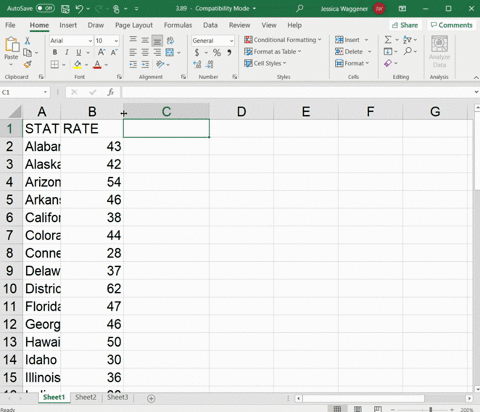Toggle Italic formatting
This screenshot has height=412, width=480.
pyautogui.click(x=67, y=52)
